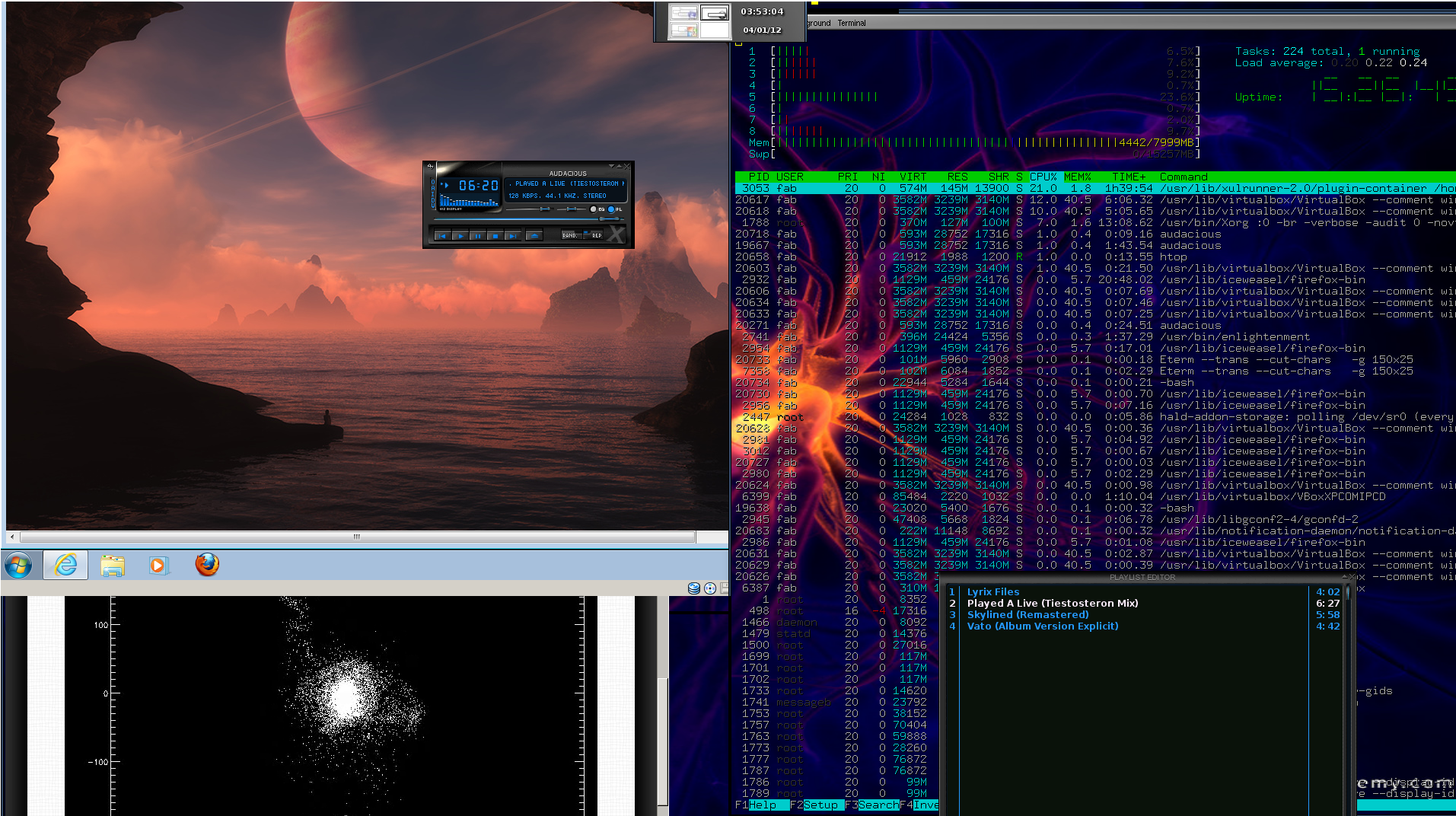Viewport: 1456px width, 816px height.
Task: Select the VBoxXPCOMIPCD process row
Action: coord(1094,496)
